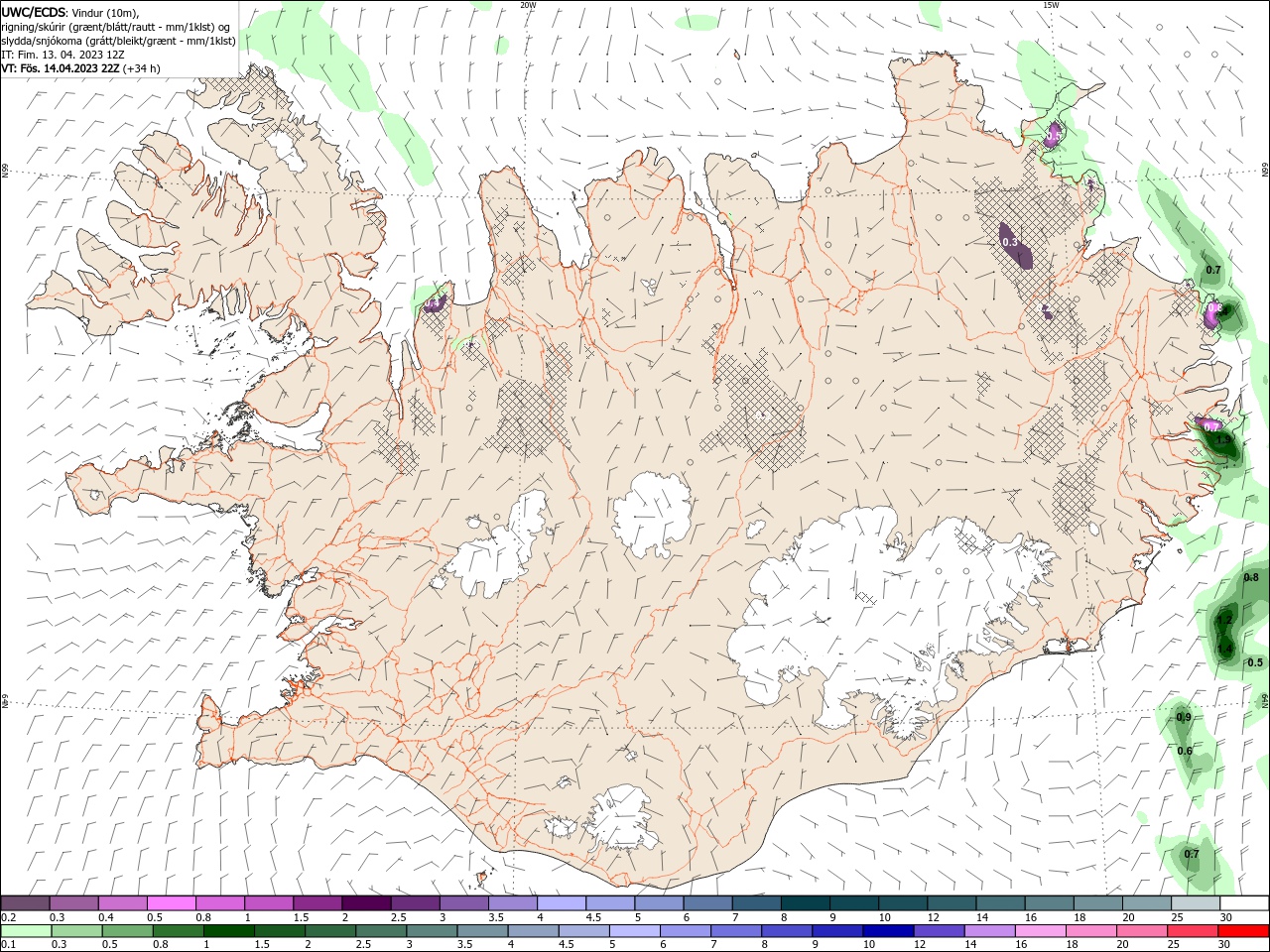The image size is (1270, 952).
Task: Pick the darkest green 1 rain legend swatch
Action: click(228, 931)
